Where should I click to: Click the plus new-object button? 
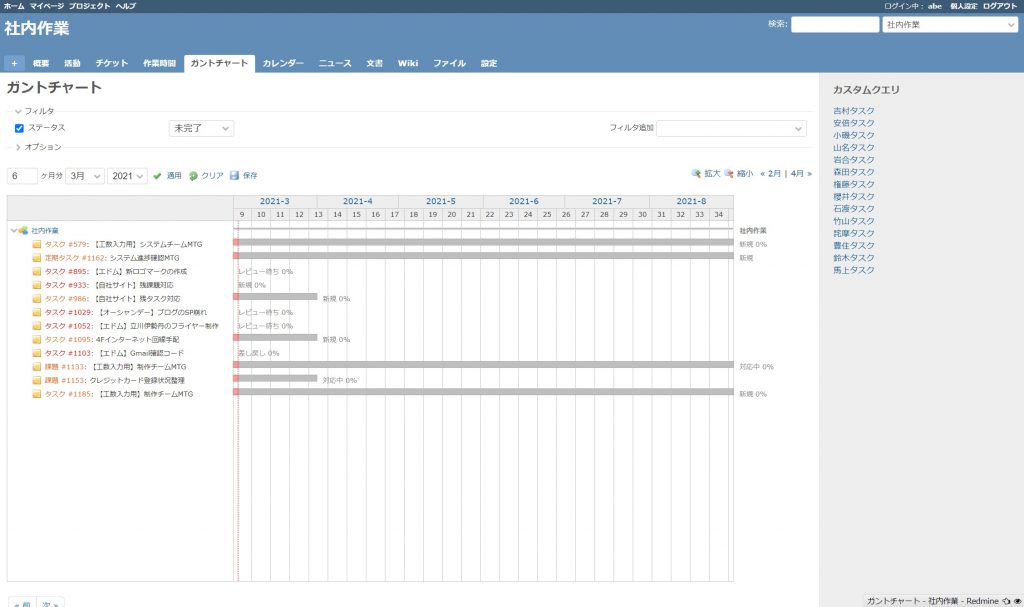14,63
